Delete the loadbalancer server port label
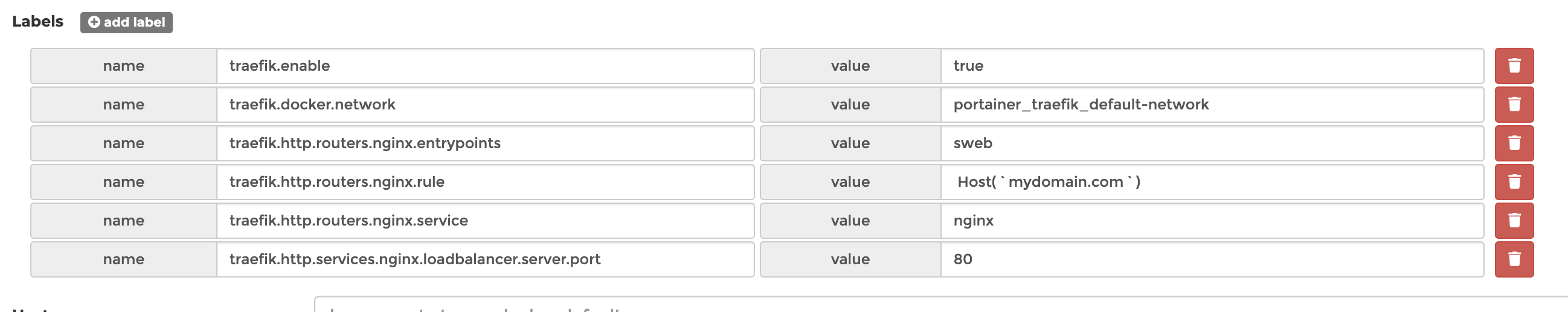The height and width of the screenshot is (312, 1568). point(1514,259)
